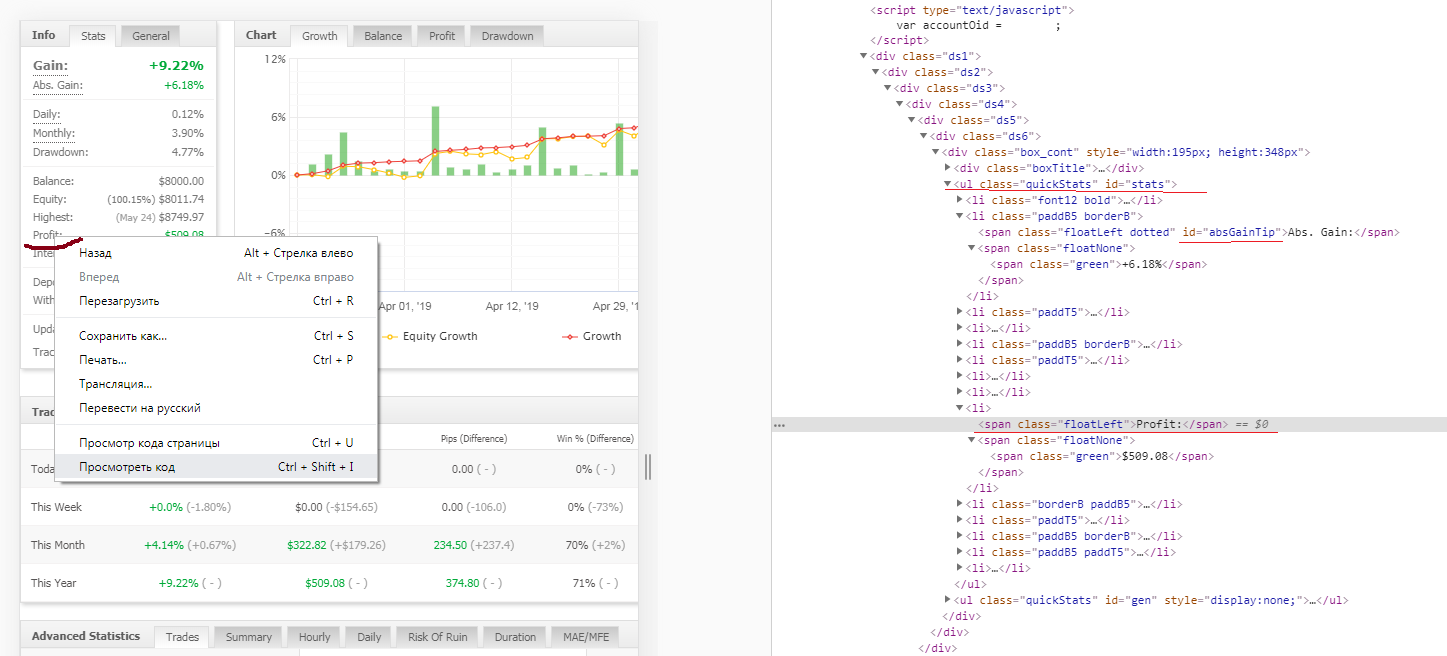Click the +9.22% Gain value
This screenshot has width=1447, height=656.
[176, 66]
